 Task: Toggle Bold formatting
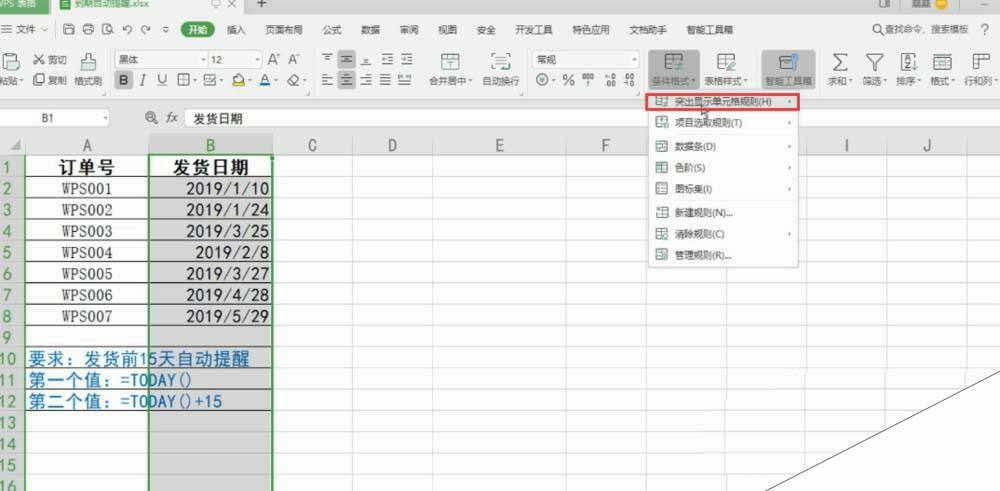point(124,80)
